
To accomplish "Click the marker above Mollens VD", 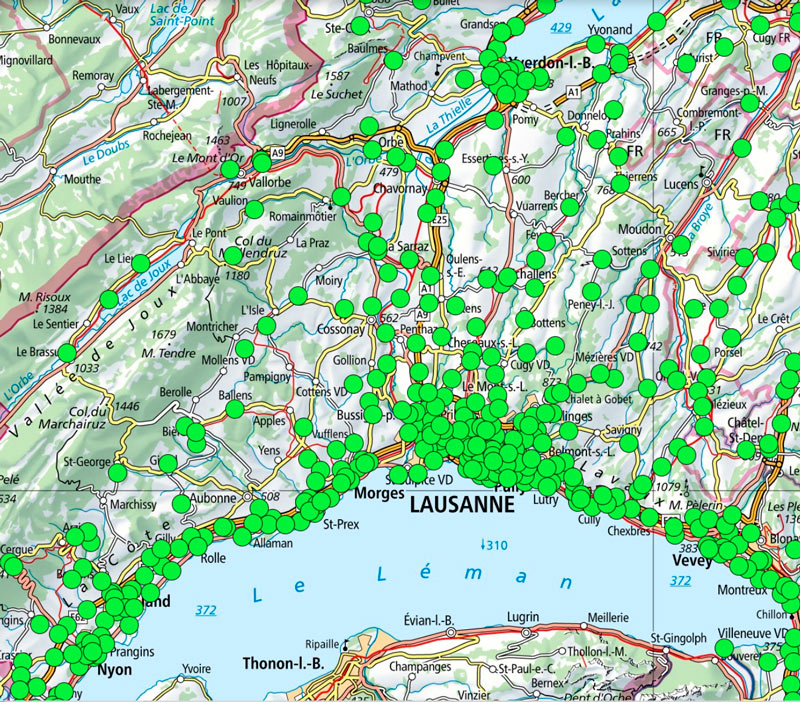I will (246, 348).
